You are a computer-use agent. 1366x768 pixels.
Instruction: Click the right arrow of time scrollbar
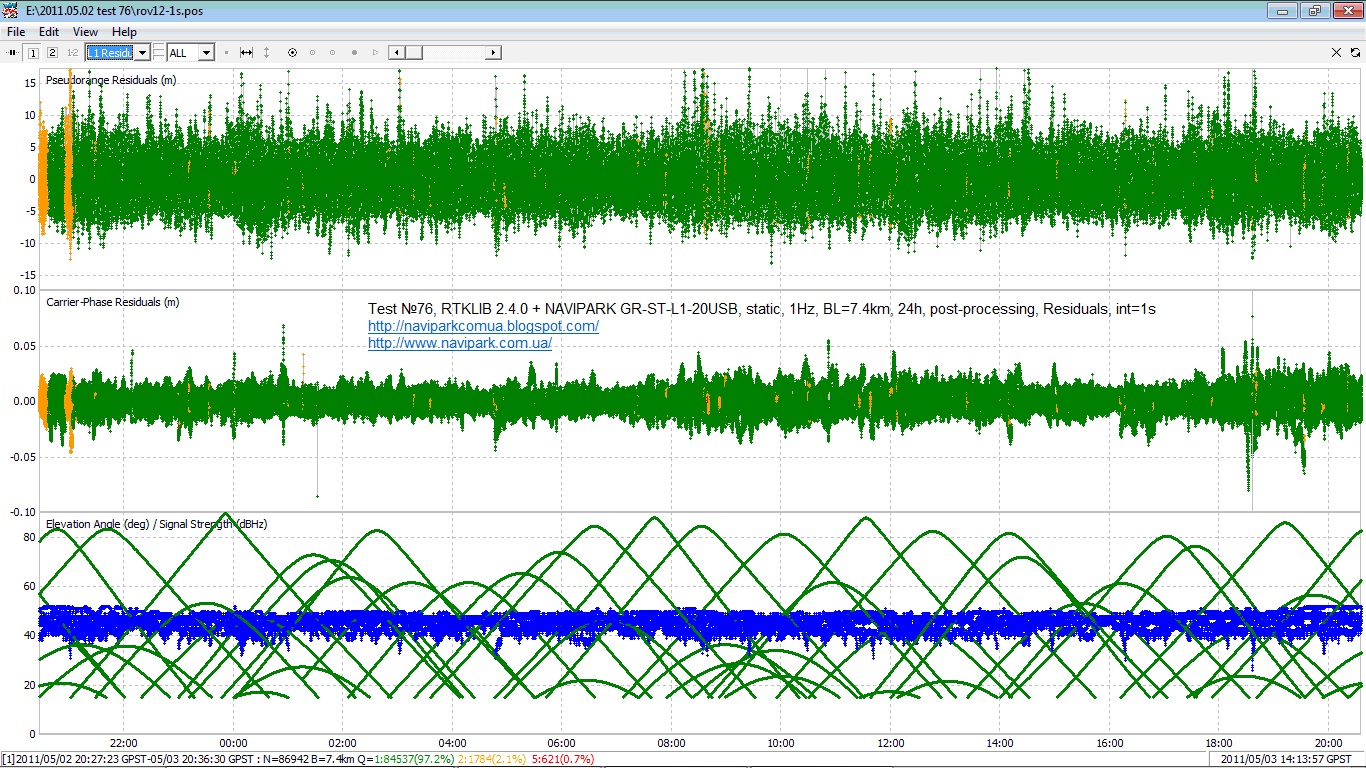pos(493,52)
